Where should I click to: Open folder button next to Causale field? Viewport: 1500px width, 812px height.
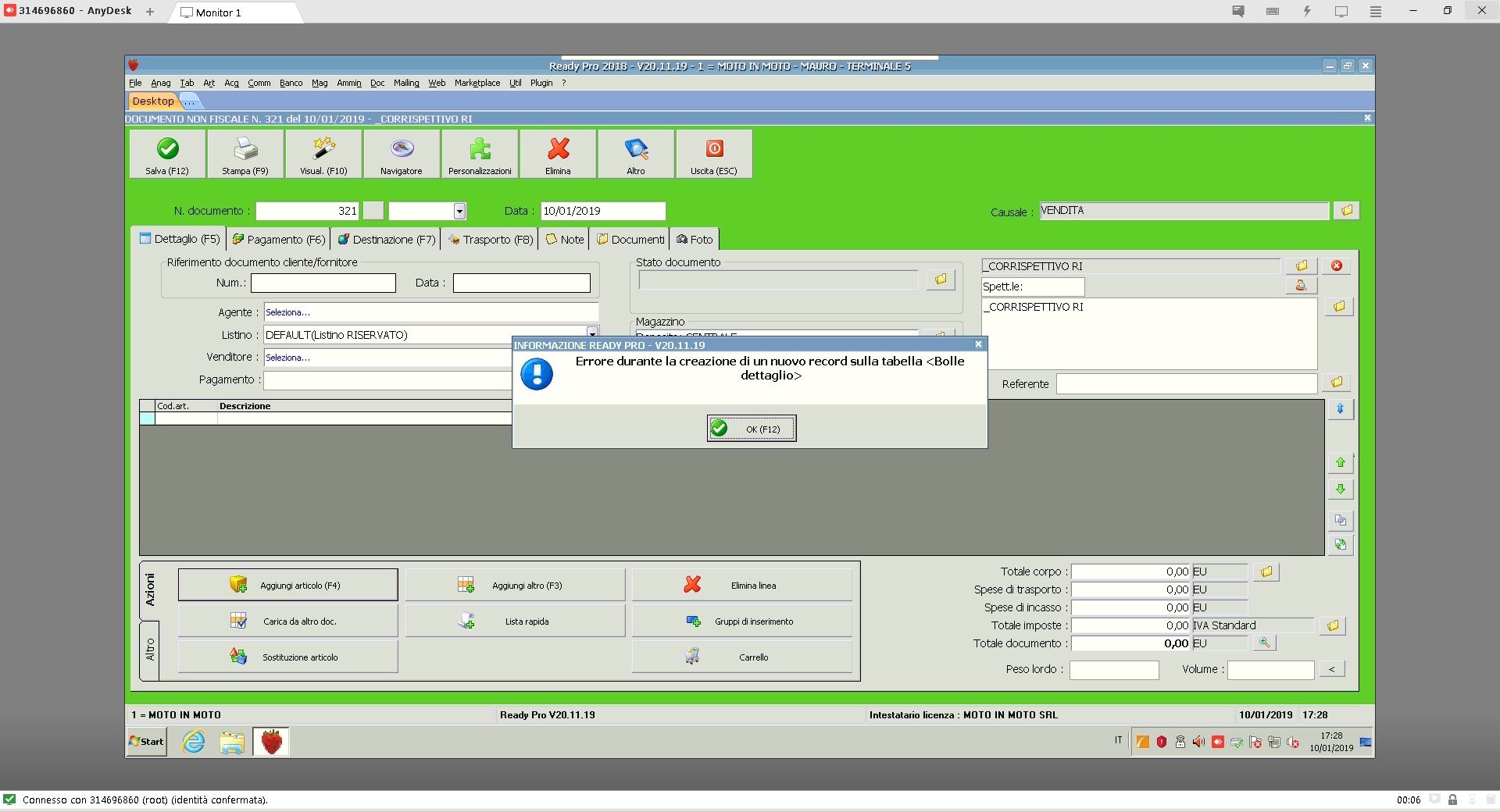point(1346,211)
